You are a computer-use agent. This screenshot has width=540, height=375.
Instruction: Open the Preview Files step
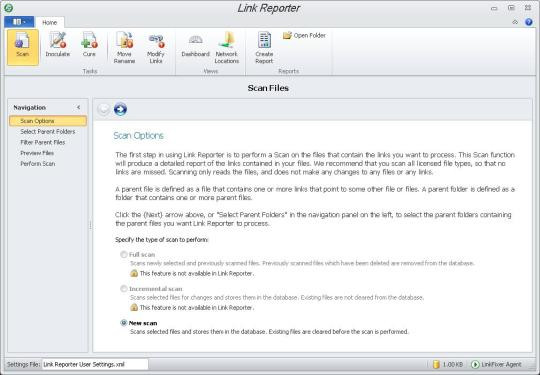[x=37, y=153]
